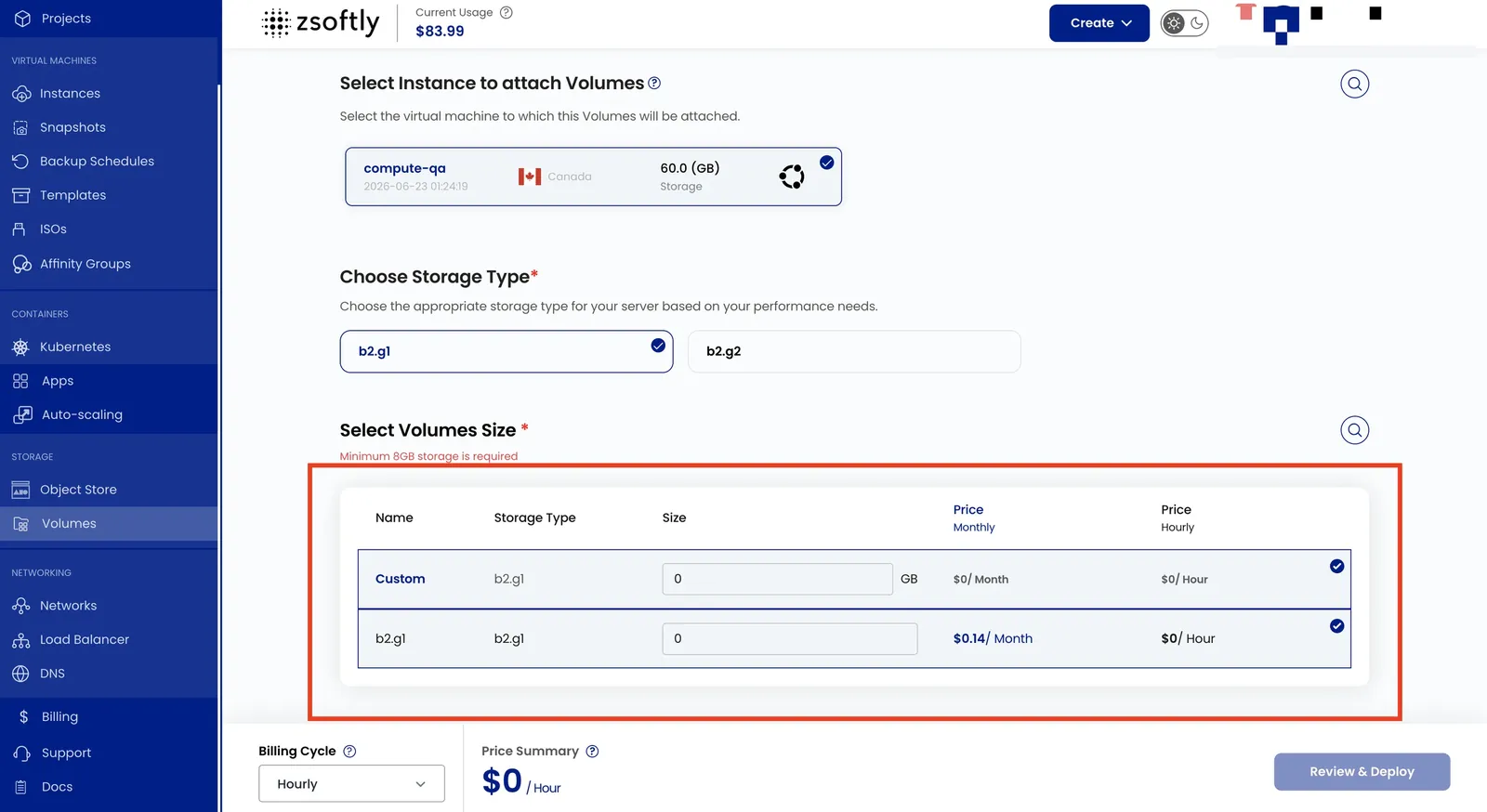Toggle the b2.g1 volume row checkmark

pyautogui.click(x=1336, y=626)
